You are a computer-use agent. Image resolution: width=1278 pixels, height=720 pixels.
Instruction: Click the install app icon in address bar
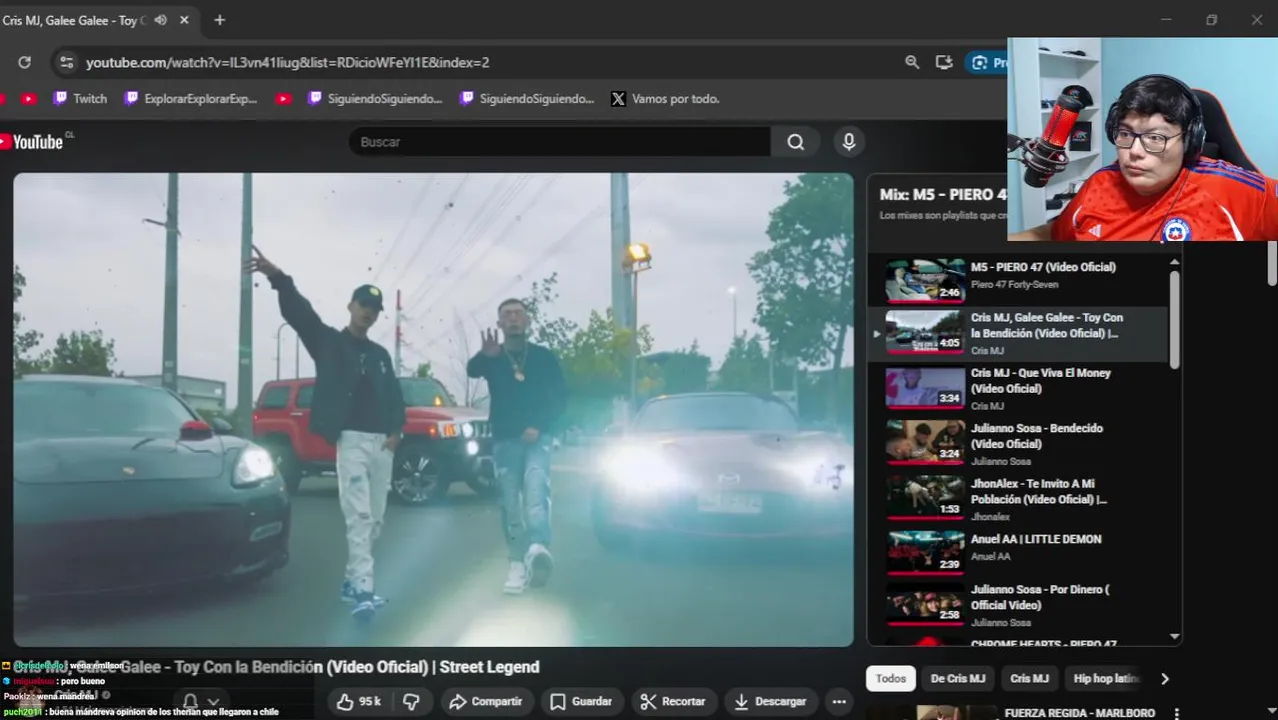tap(944, 62)
